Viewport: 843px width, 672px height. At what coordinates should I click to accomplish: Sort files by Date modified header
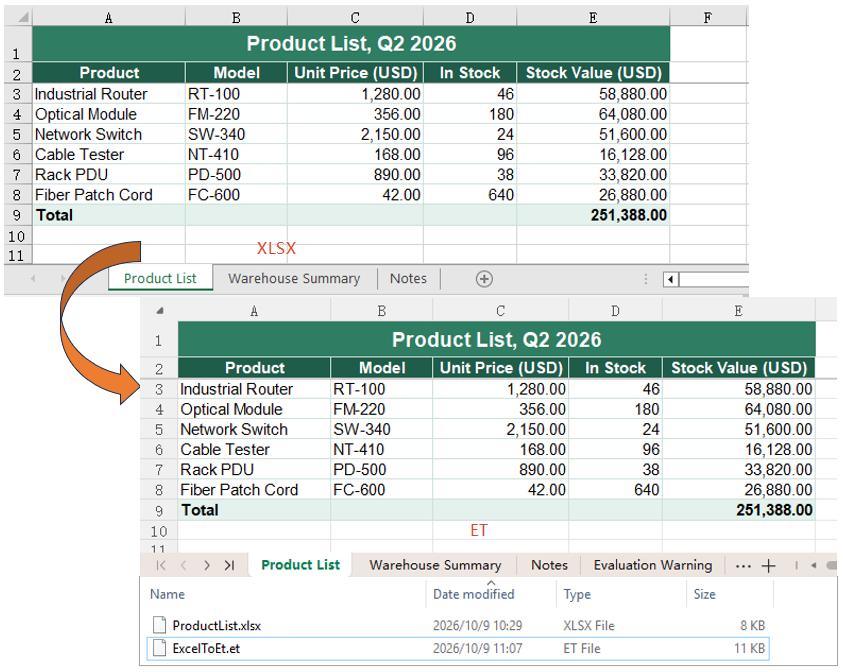point(474,594)
